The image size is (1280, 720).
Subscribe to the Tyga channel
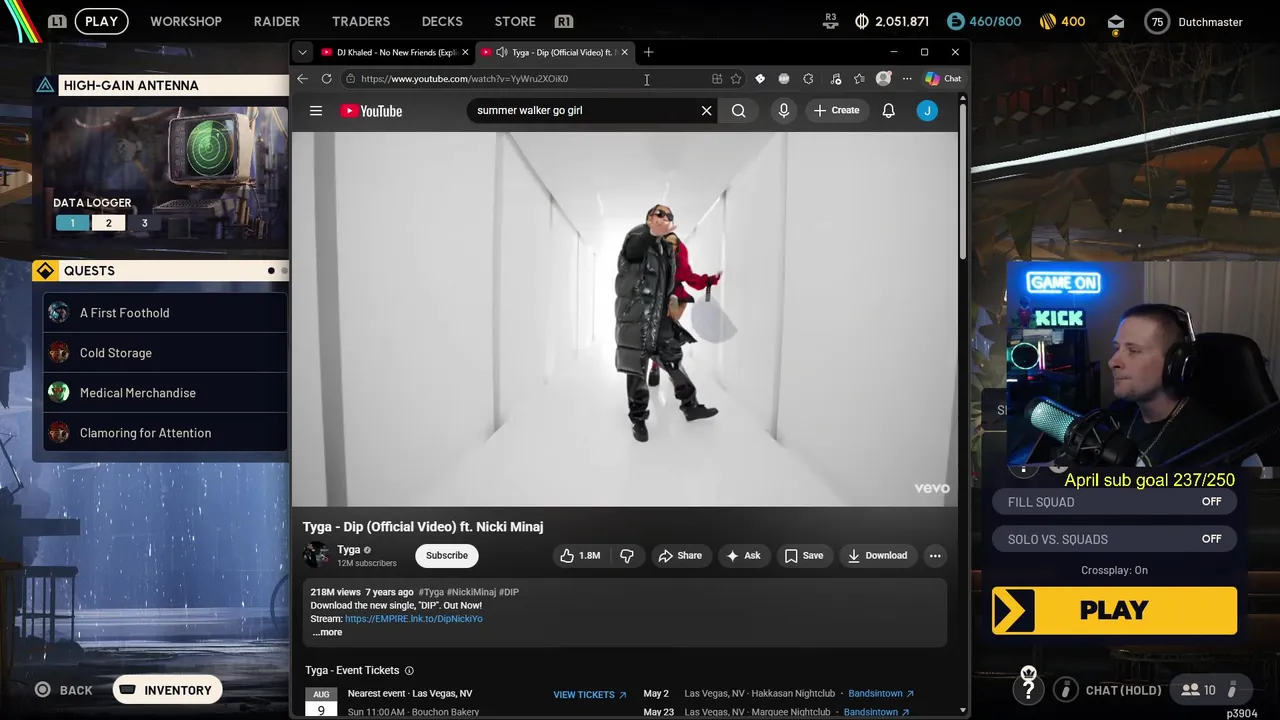pyautogui.click(x=447, y=555)
